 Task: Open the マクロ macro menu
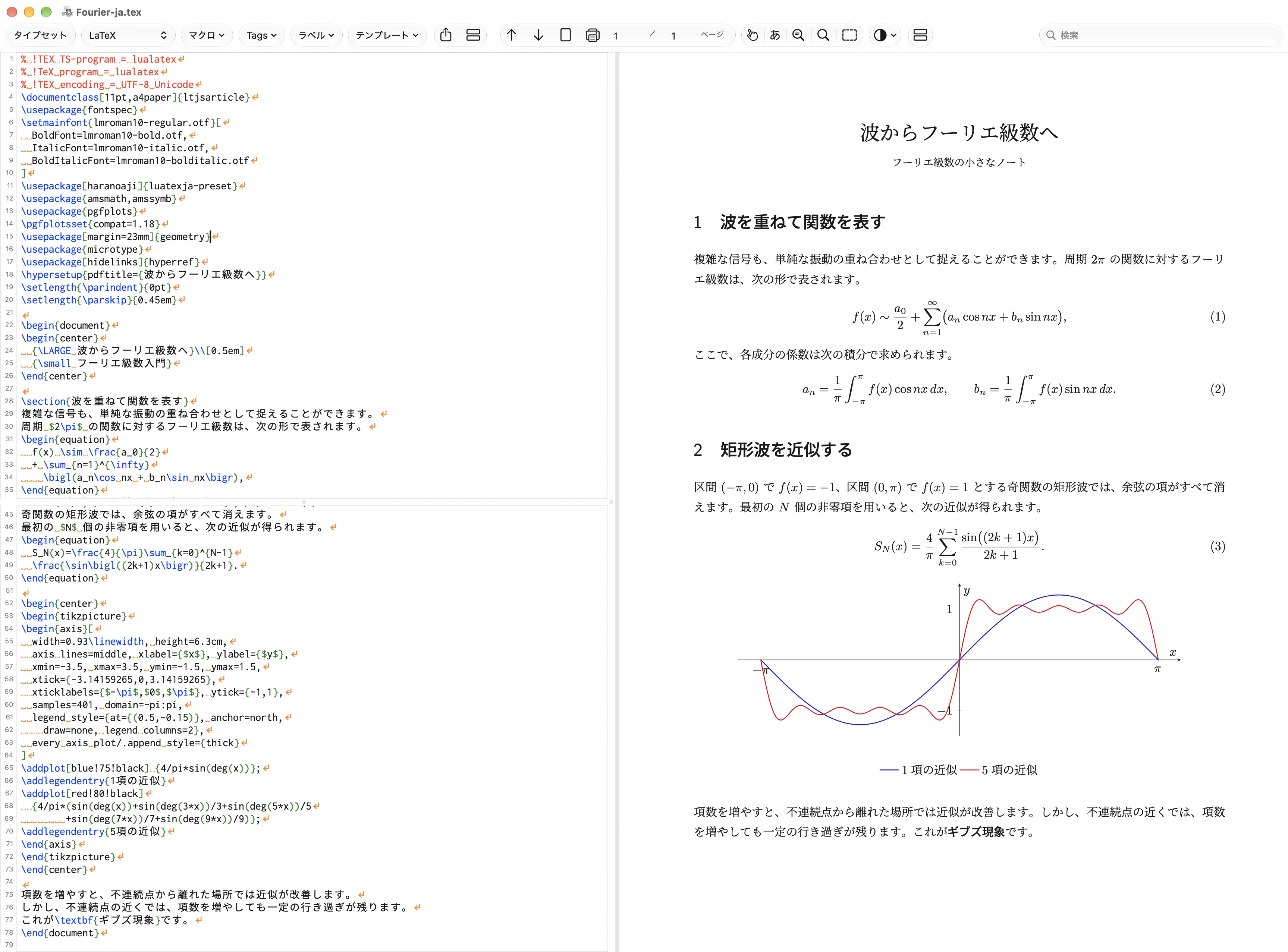tap(207, 35)
